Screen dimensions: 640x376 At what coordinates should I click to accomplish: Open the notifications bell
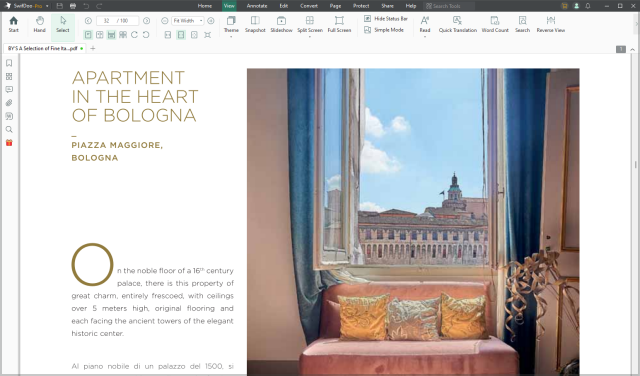[588, 6]
